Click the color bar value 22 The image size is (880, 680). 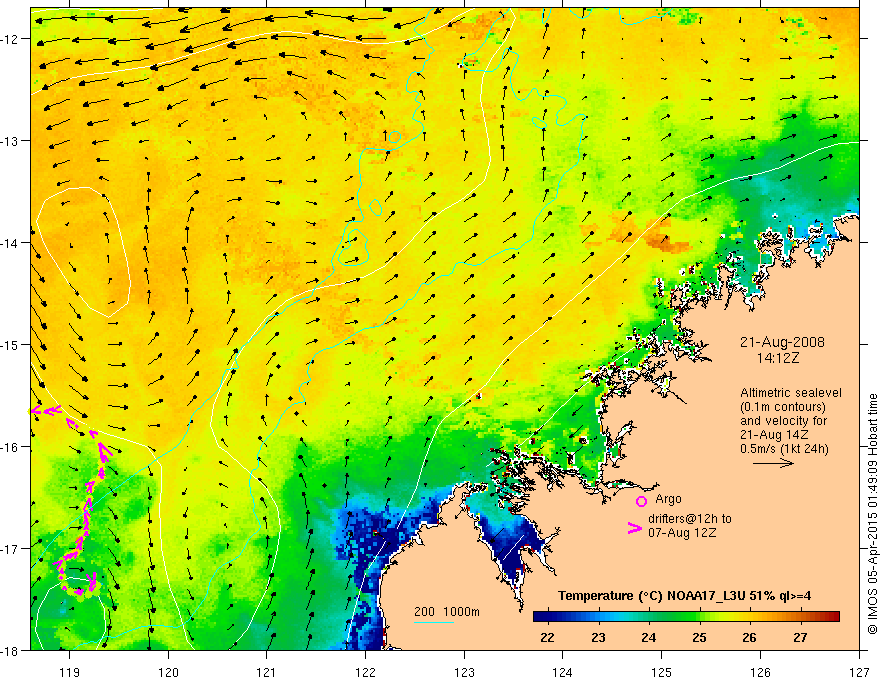coord(547,637)
